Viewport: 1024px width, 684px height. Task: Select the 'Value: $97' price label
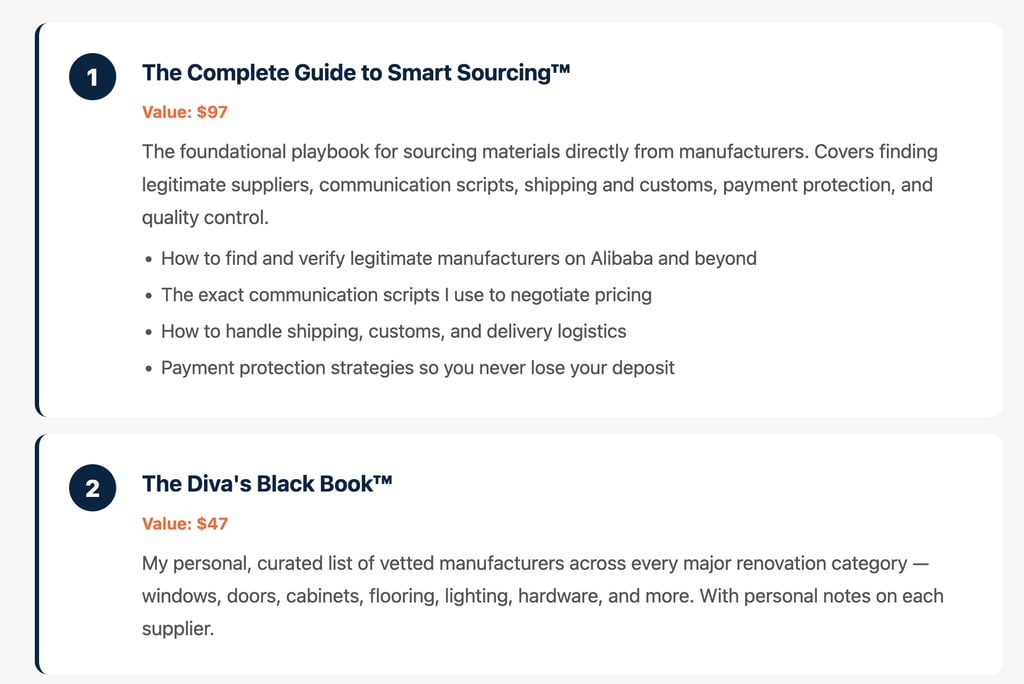tap(185, 112)
